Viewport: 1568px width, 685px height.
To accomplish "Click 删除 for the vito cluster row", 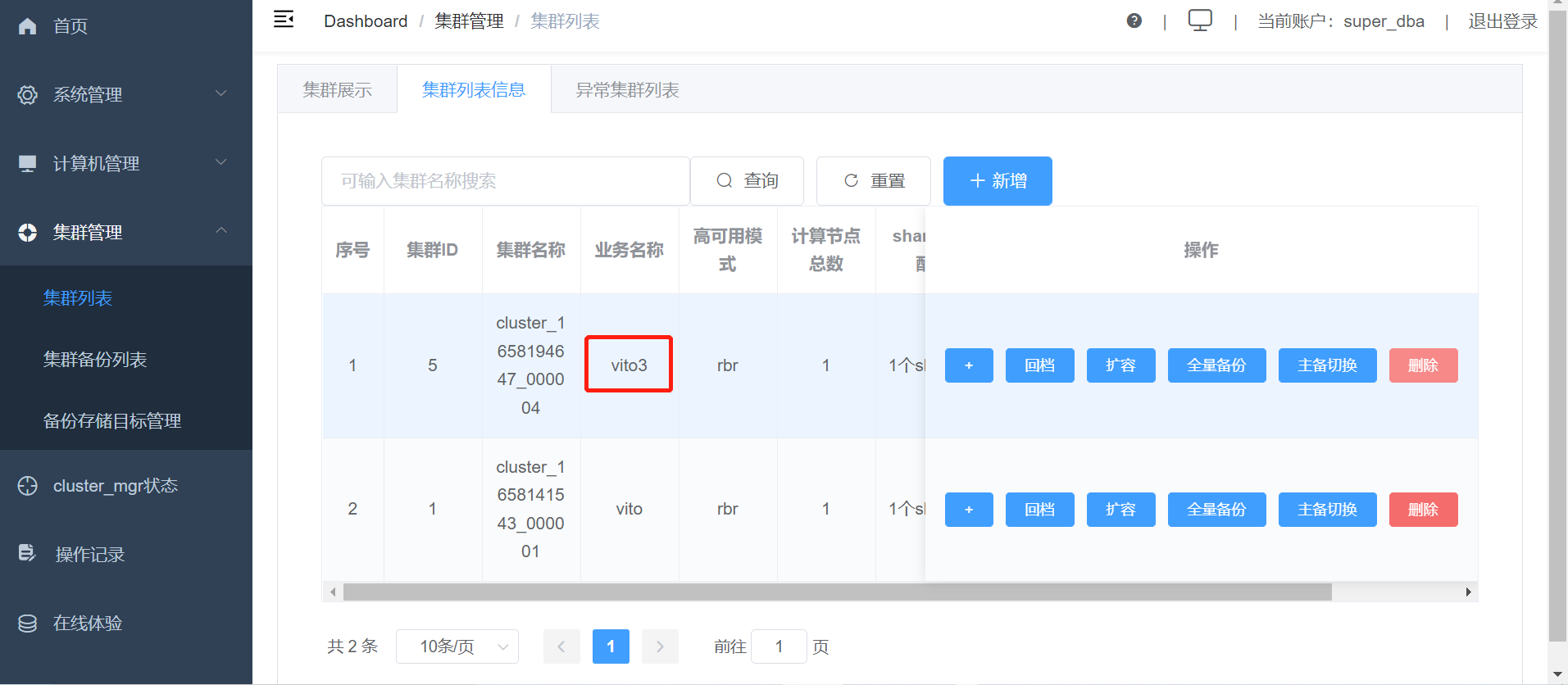I will tap(1422, 510).
